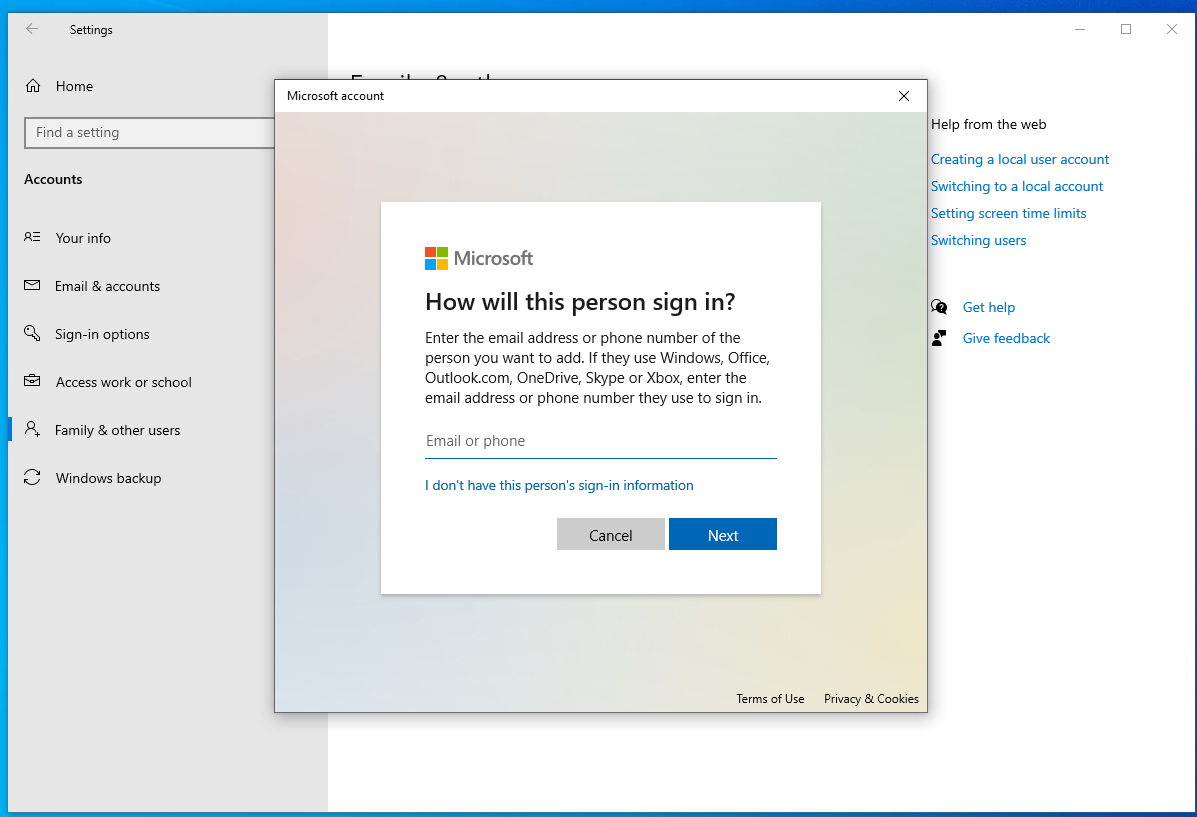The height and width of the screenshot is (817, 1197).
Task: Click the Home icon in Settings sidebar
Action: 33,86
